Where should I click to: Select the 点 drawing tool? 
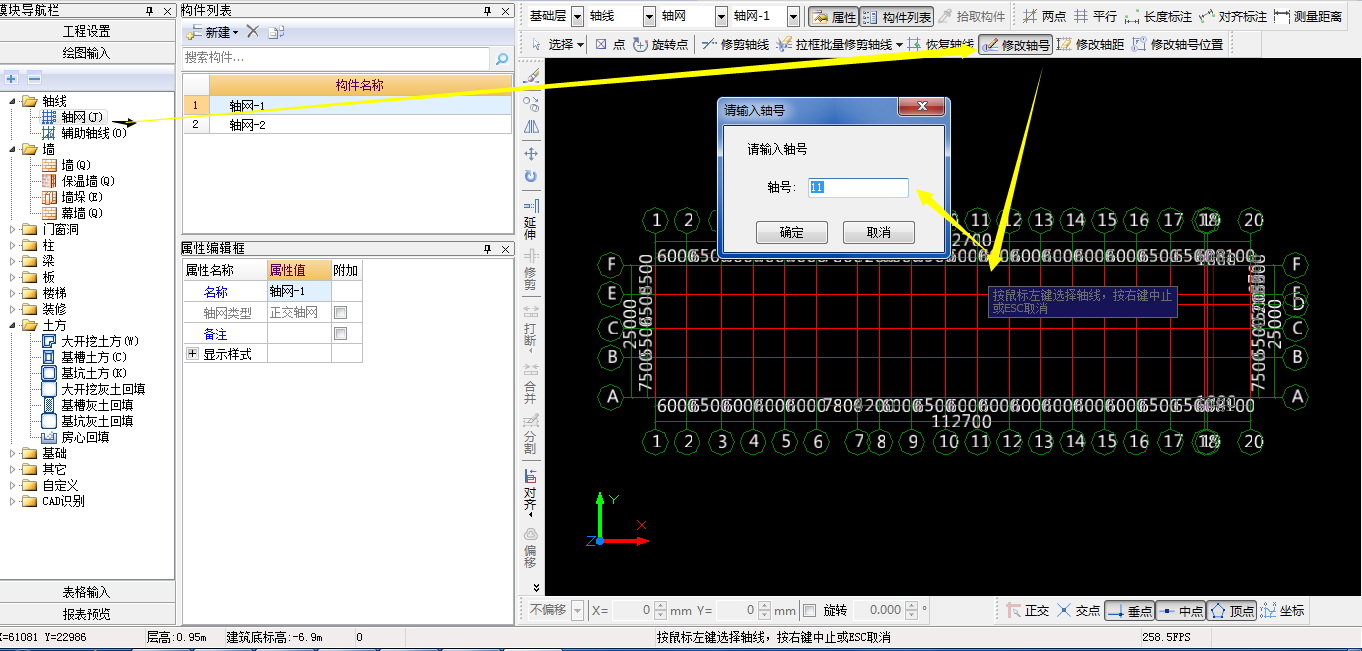[x=610, y=44]
